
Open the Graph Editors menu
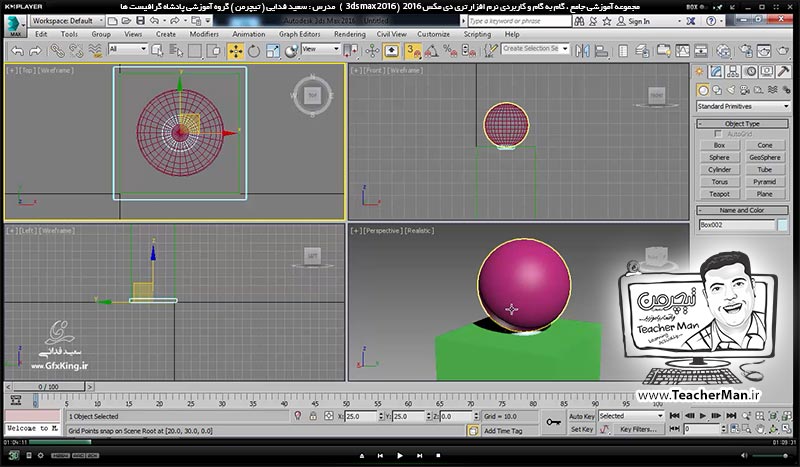(299, 34)
